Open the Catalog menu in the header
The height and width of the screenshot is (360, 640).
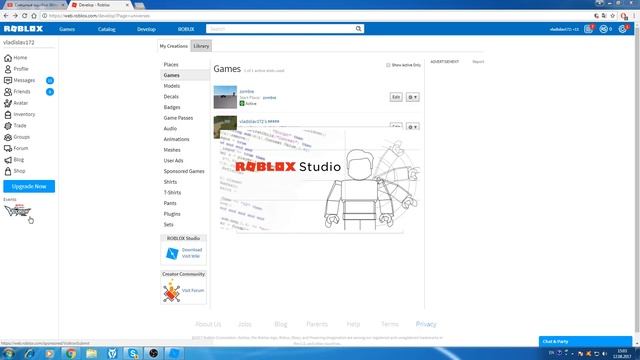pos(107,29)
